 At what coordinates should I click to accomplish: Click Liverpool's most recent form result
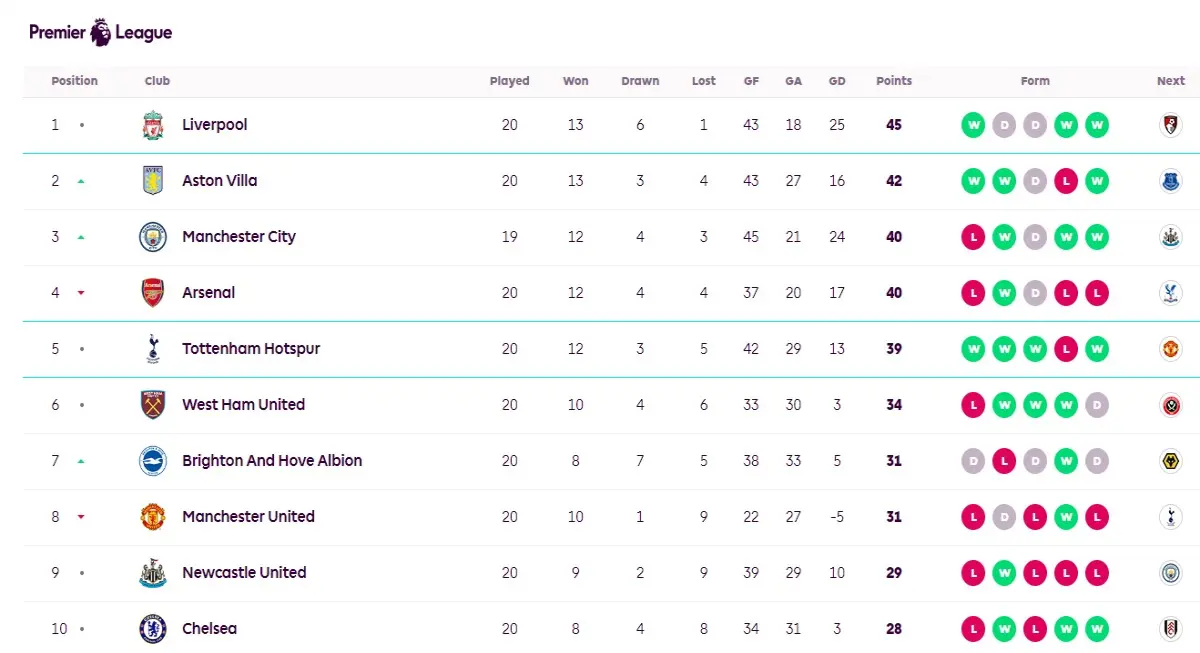point(1097,125)
